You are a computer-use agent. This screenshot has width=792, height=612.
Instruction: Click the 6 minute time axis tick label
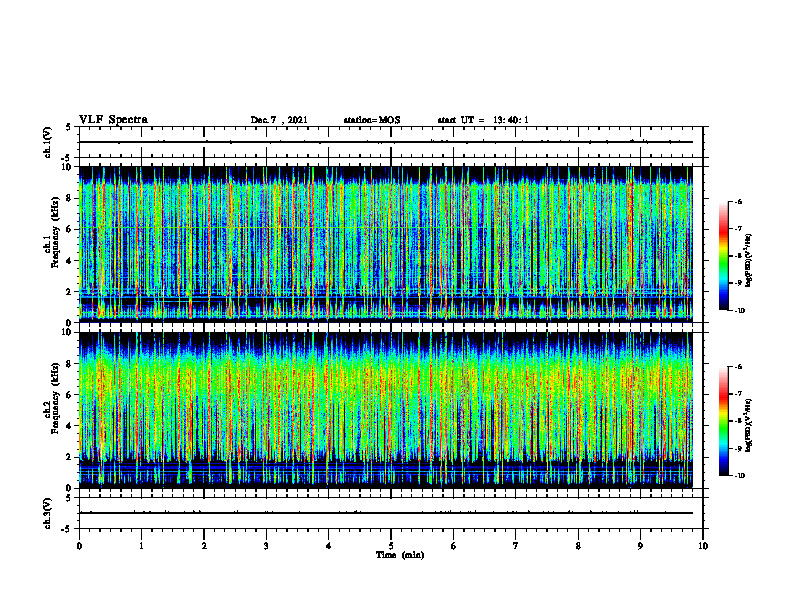click(x=453, y=546)
